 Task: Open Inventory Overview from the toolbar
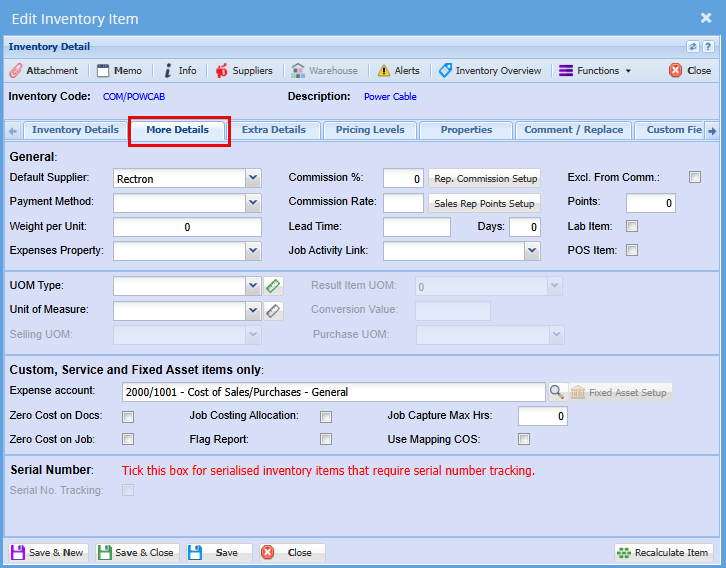pyautogui.click(x=490, y=71)
